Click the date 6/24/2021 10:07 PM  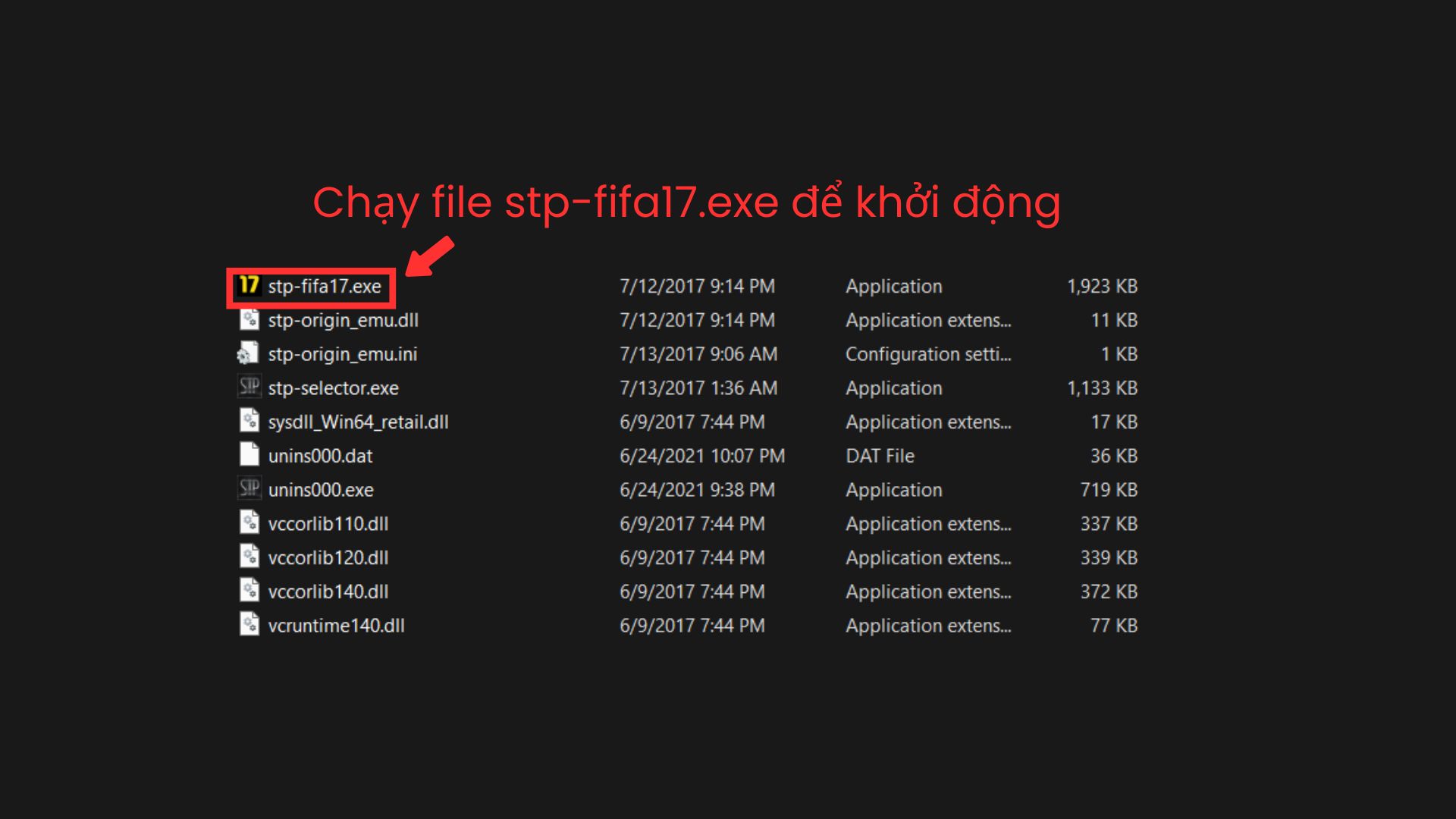(x=702, y=456)
